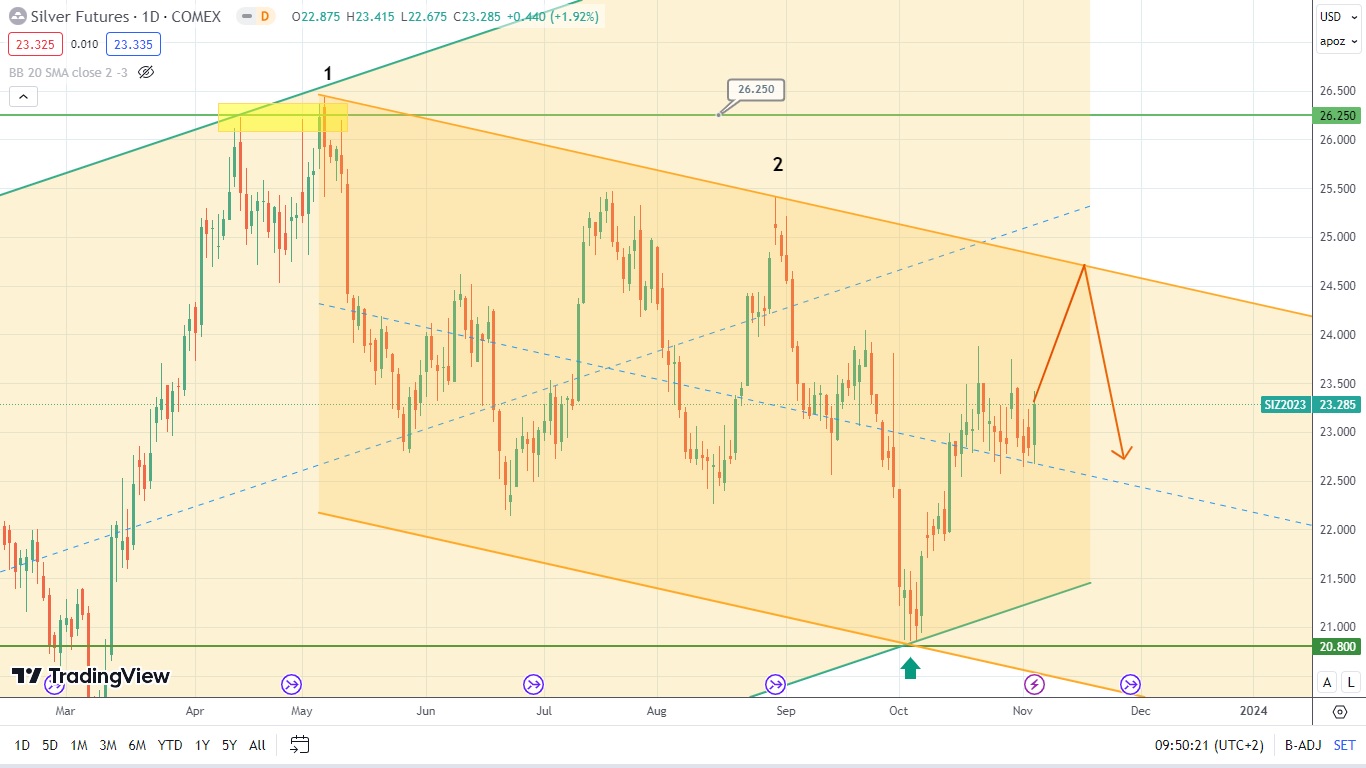Click the 20.800 price level label on axis
This screenshot has height=768, width=1366.
click(1338, 647)
